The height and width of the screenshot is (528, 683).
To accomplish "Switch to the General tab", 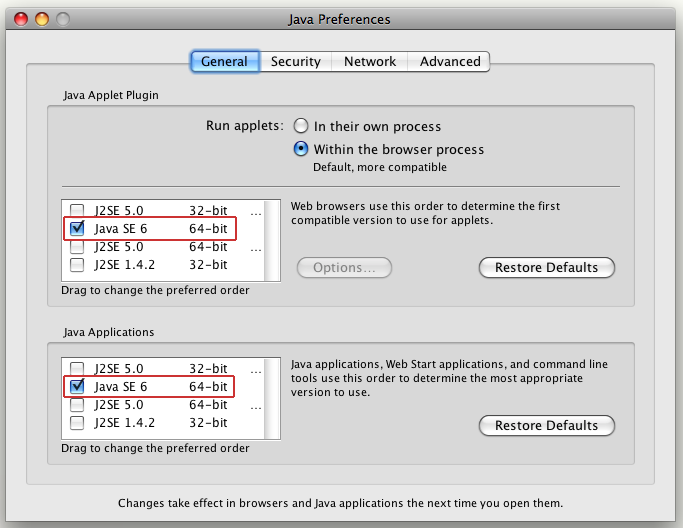I will [225, 61].
